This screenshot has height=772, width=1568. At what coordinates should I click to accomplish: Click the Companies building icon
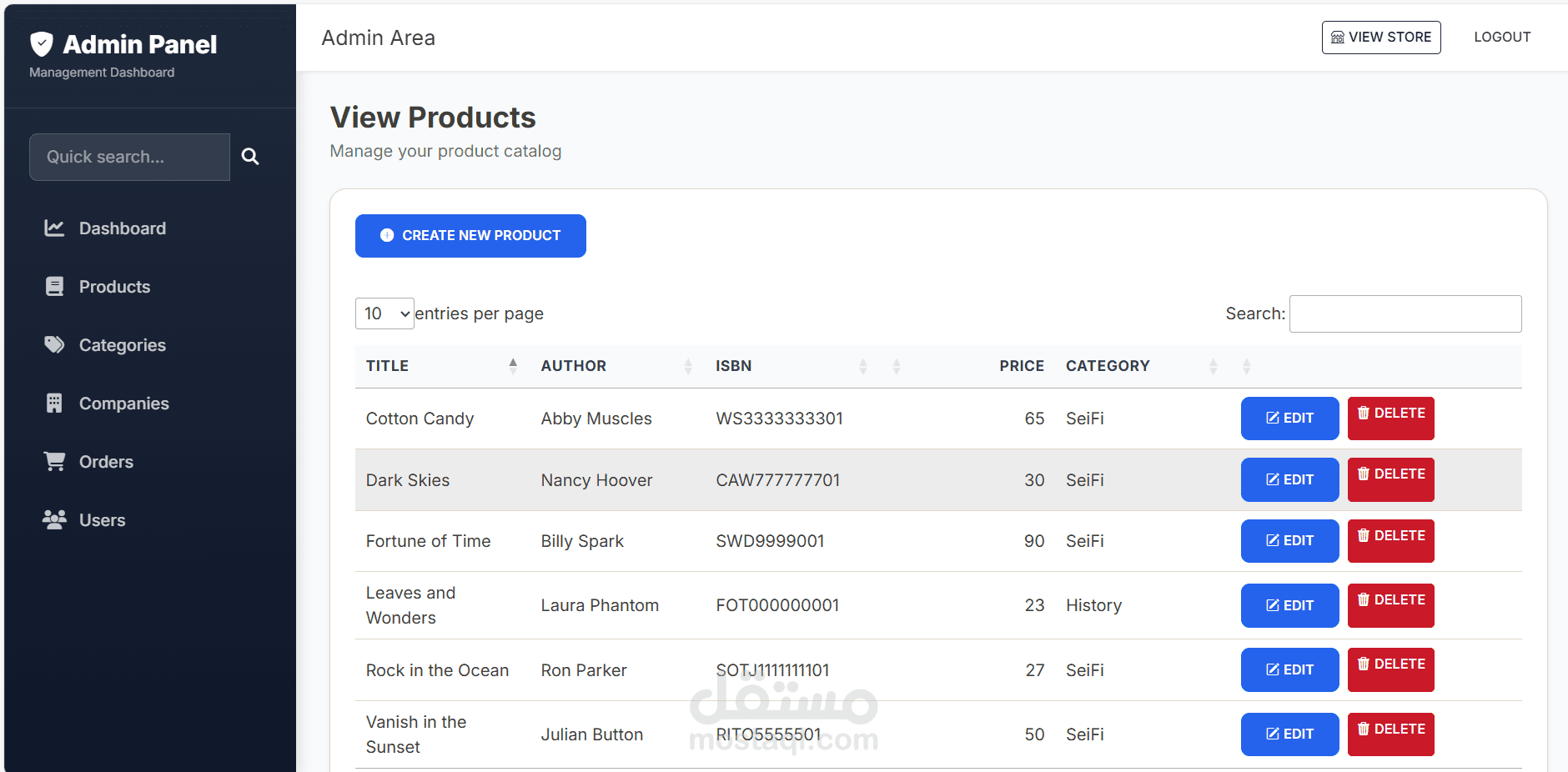coord(54,404)
